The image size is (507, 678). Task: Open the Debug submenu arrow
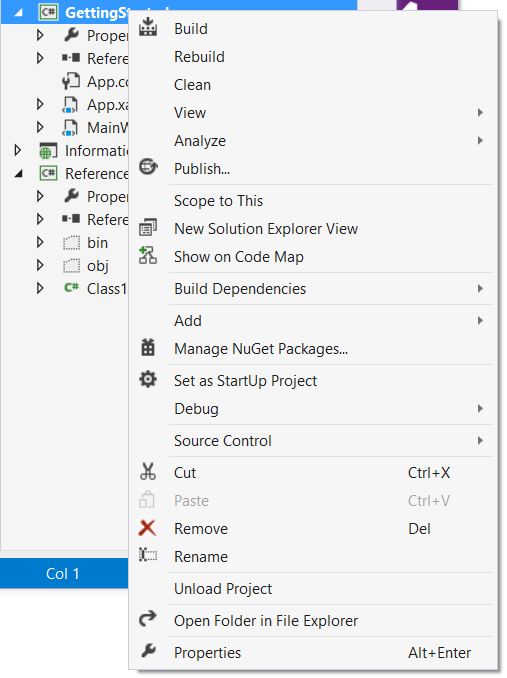point(480,409)
